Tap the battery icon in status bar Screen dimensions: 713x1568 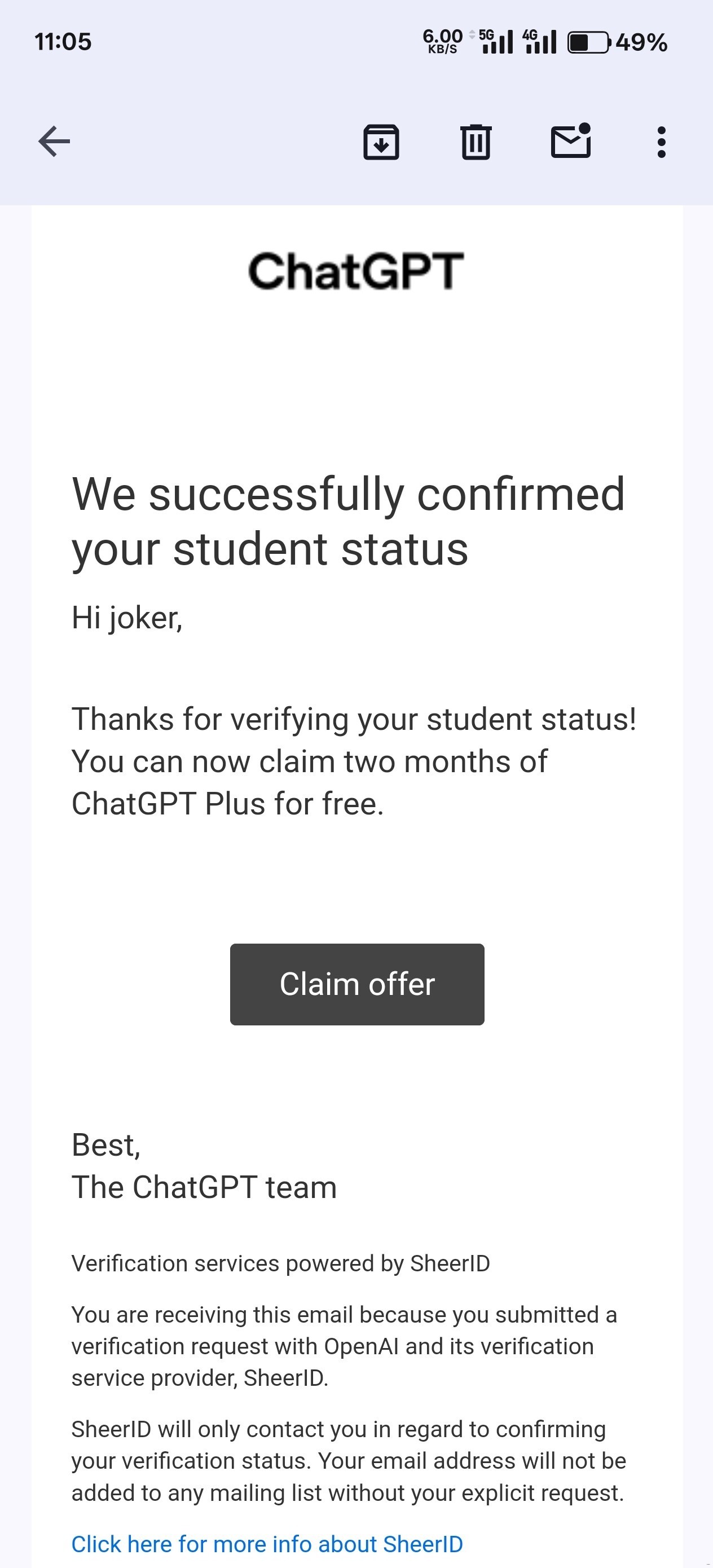pos(589,43)
